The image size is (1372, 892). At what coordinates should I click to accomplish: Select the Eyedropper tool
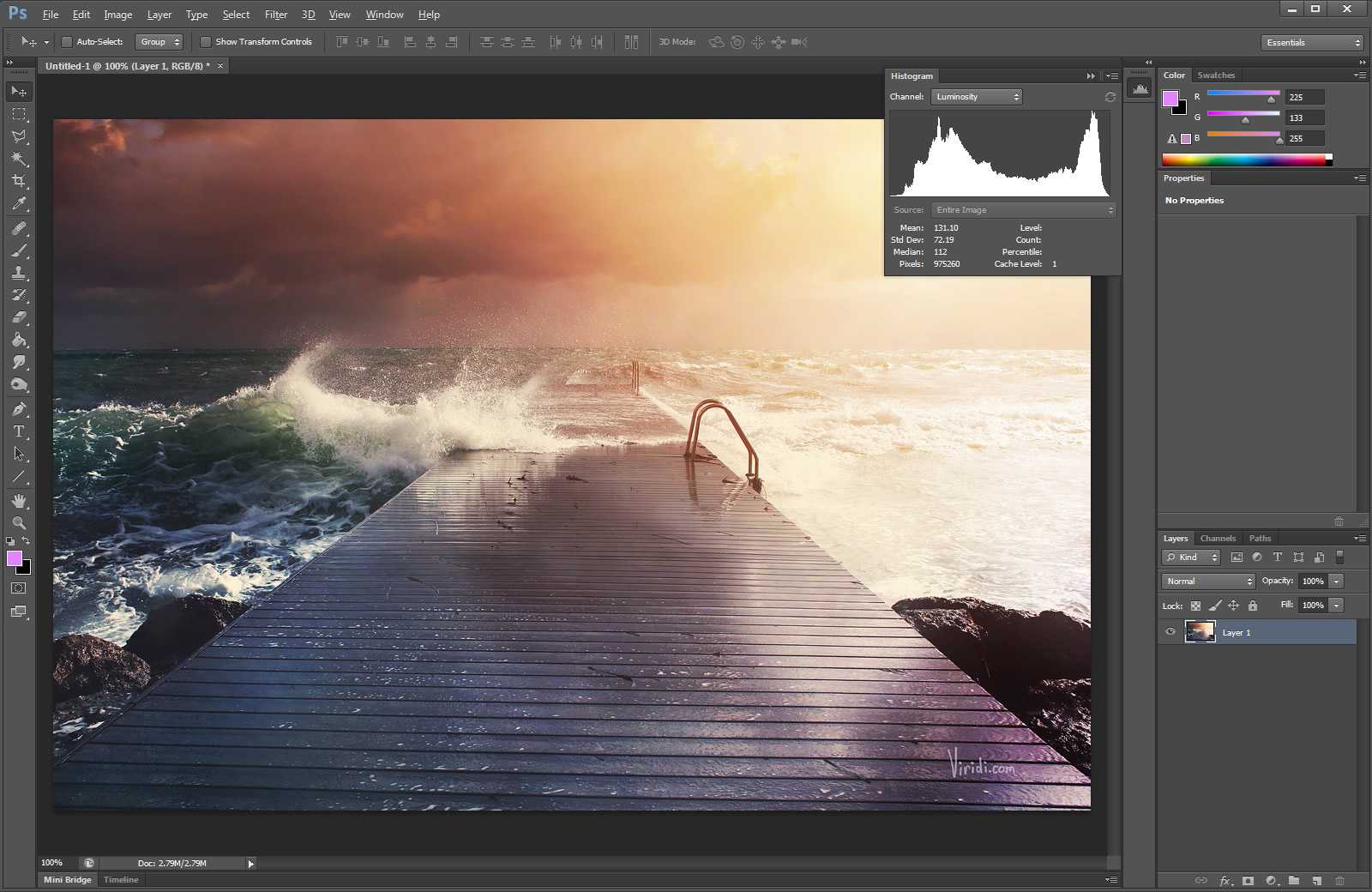coord(19,204)
